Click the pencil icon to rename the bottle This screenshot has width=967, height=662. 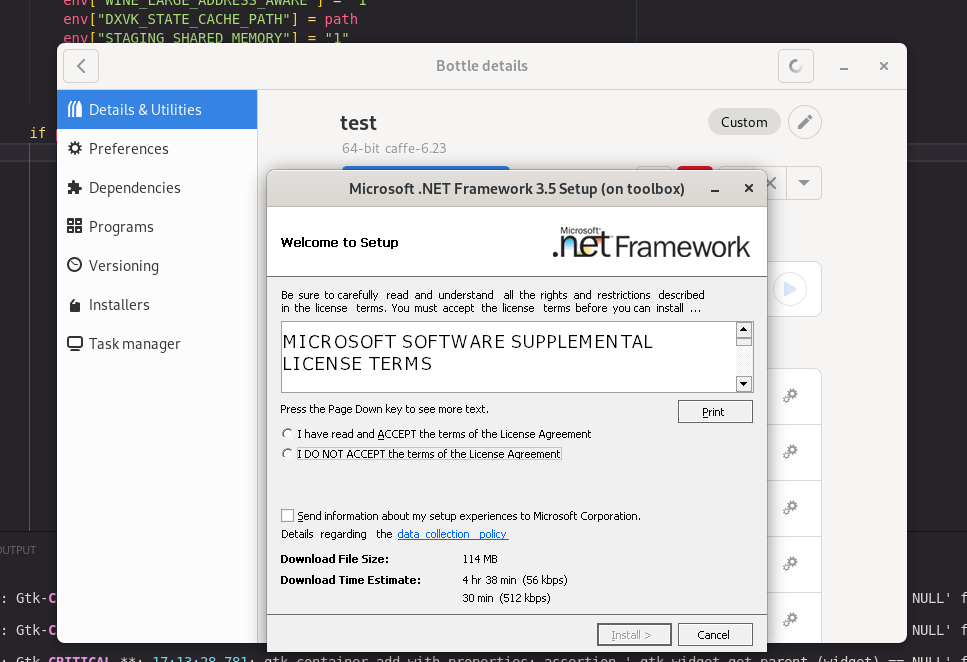coord(805,121)
